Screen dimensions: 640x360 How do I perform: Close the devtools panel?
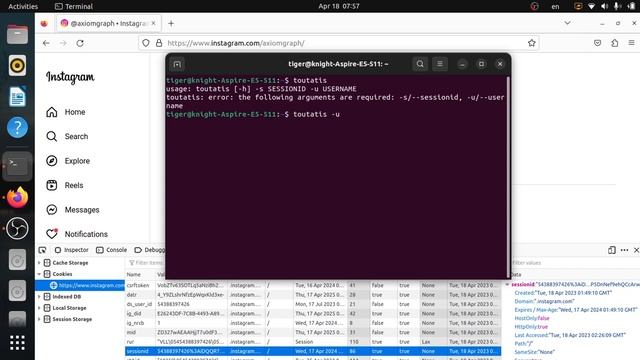click(636, 250)
